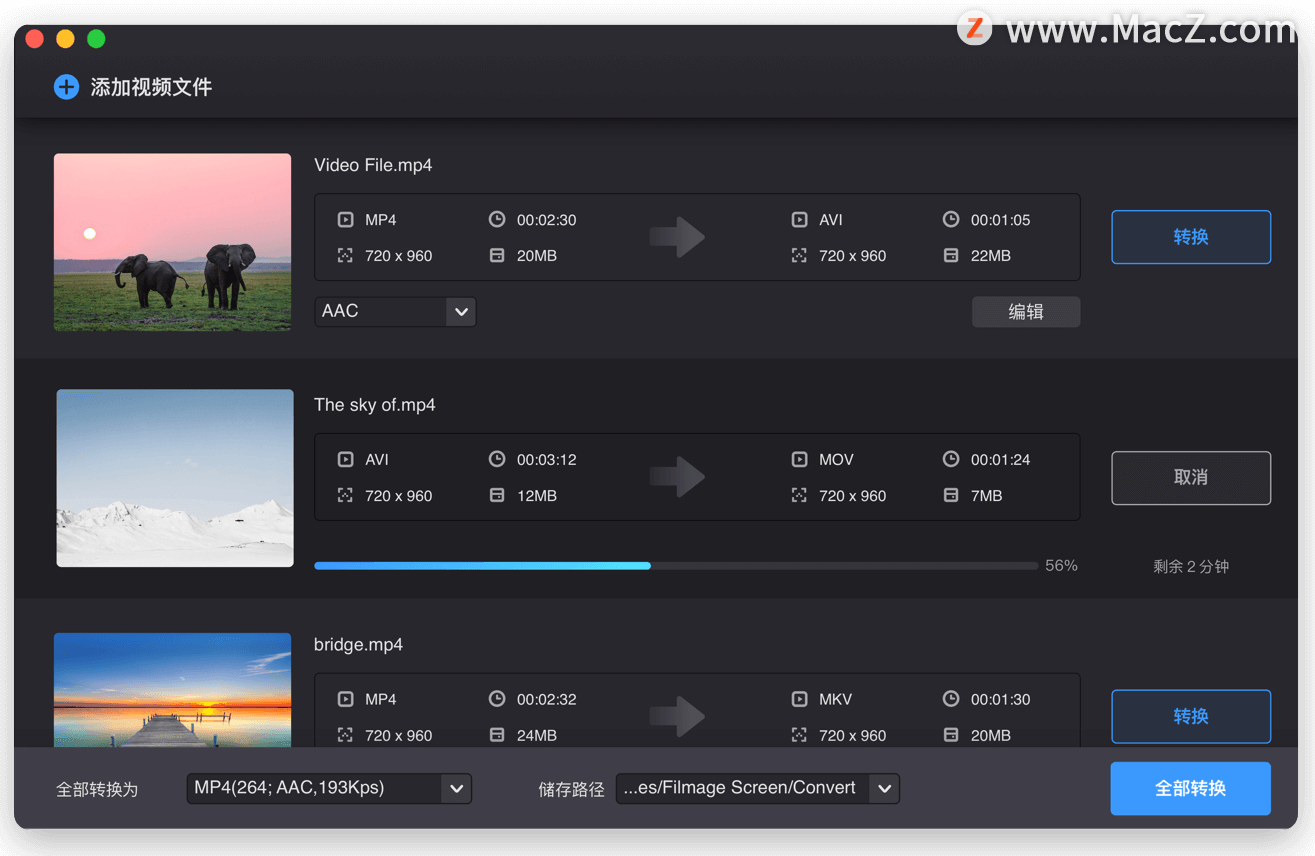Click the 剩余 2 分钟 remaining time text

(1191, 566)
